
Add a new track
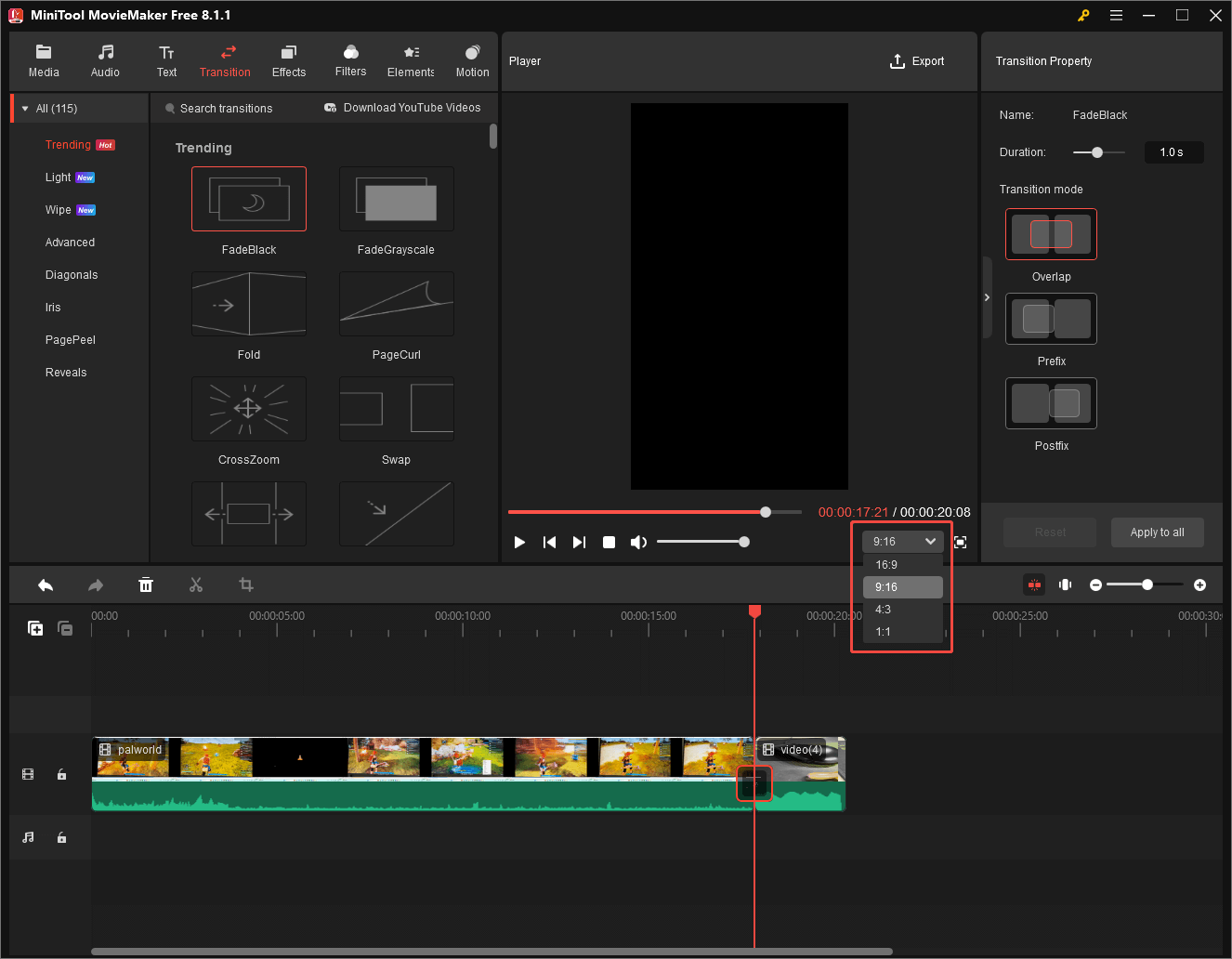tap(35, 628)
